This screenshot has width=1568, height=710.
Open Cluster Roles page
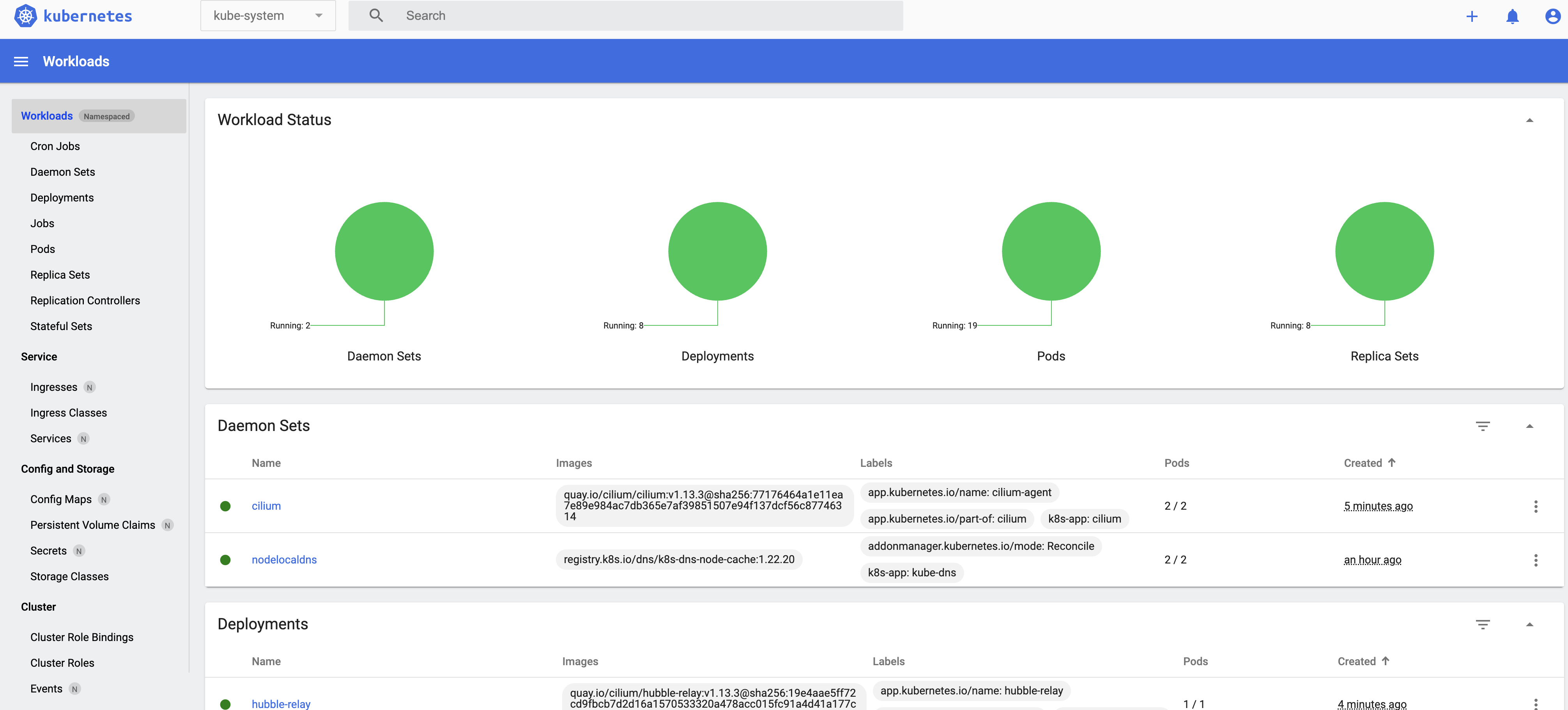click(62, 662)
